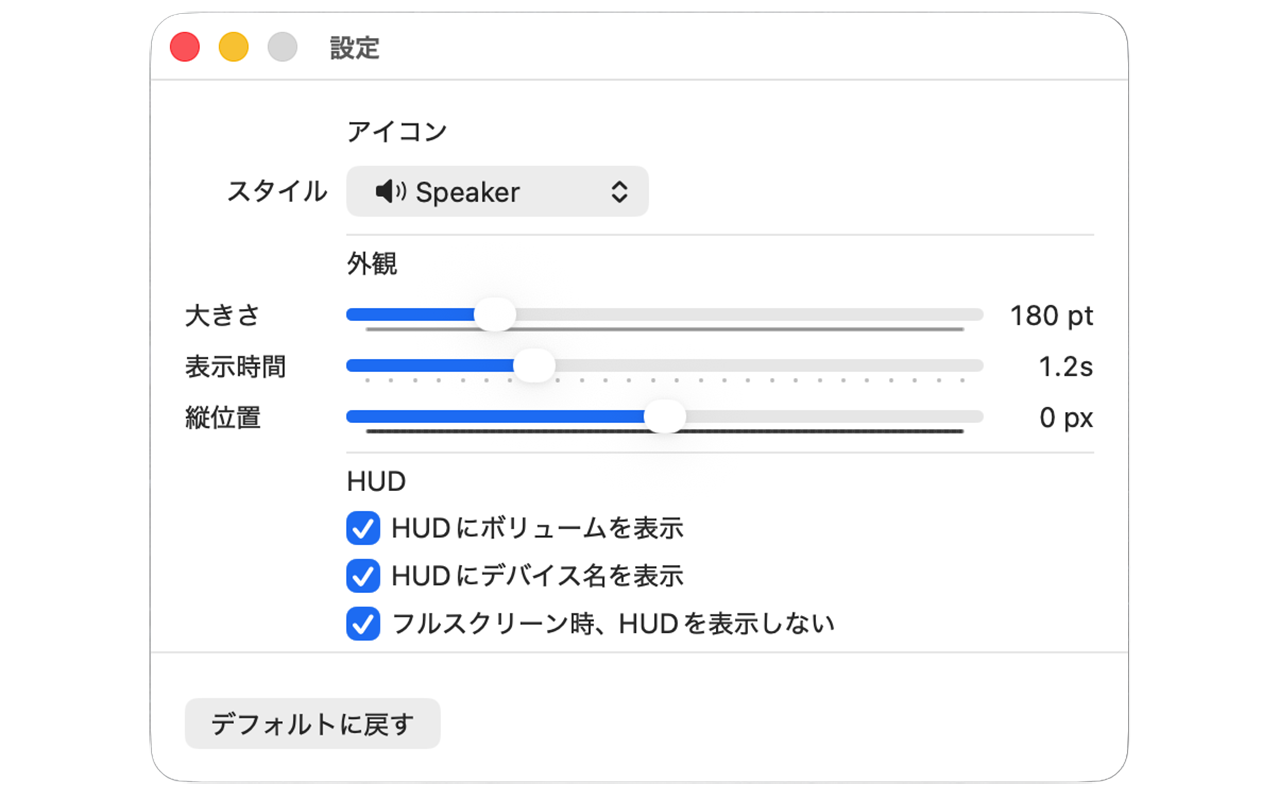1280x800 pixels.
Task: Click the 設定 window title text
Action: point(355,48)
